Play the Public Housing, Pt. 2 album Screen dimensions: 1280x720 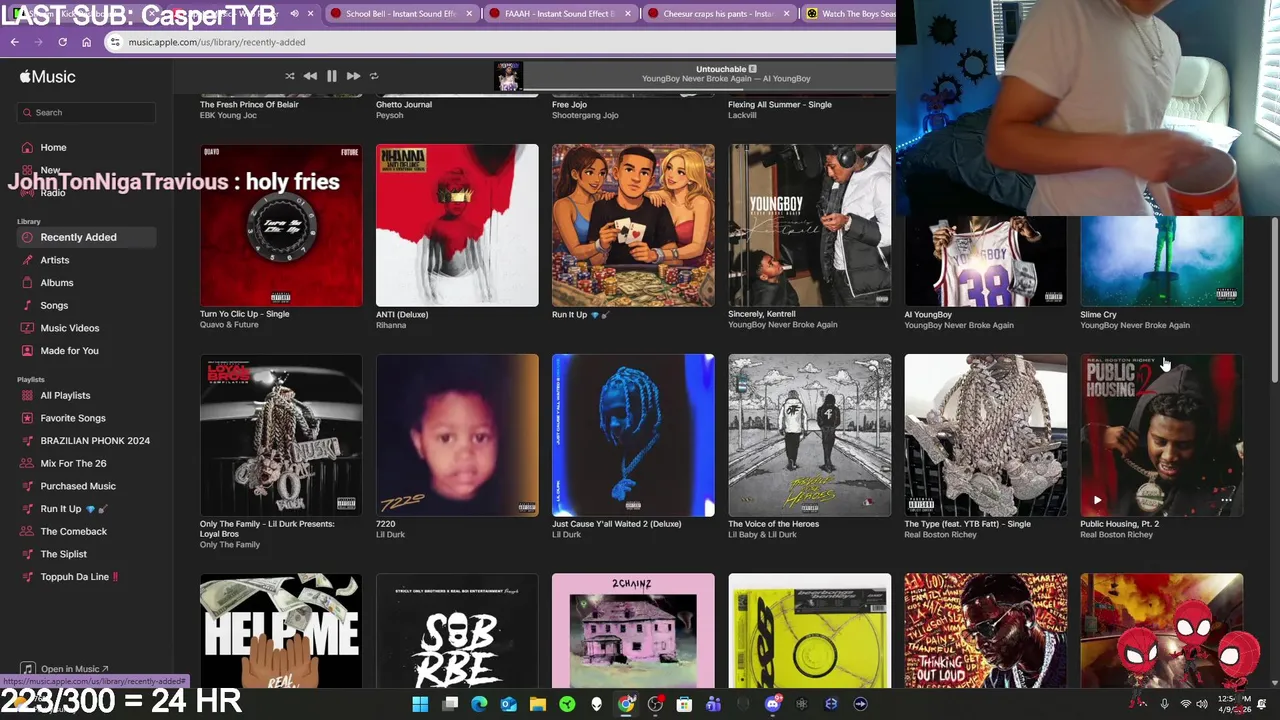pos(1097,500)
